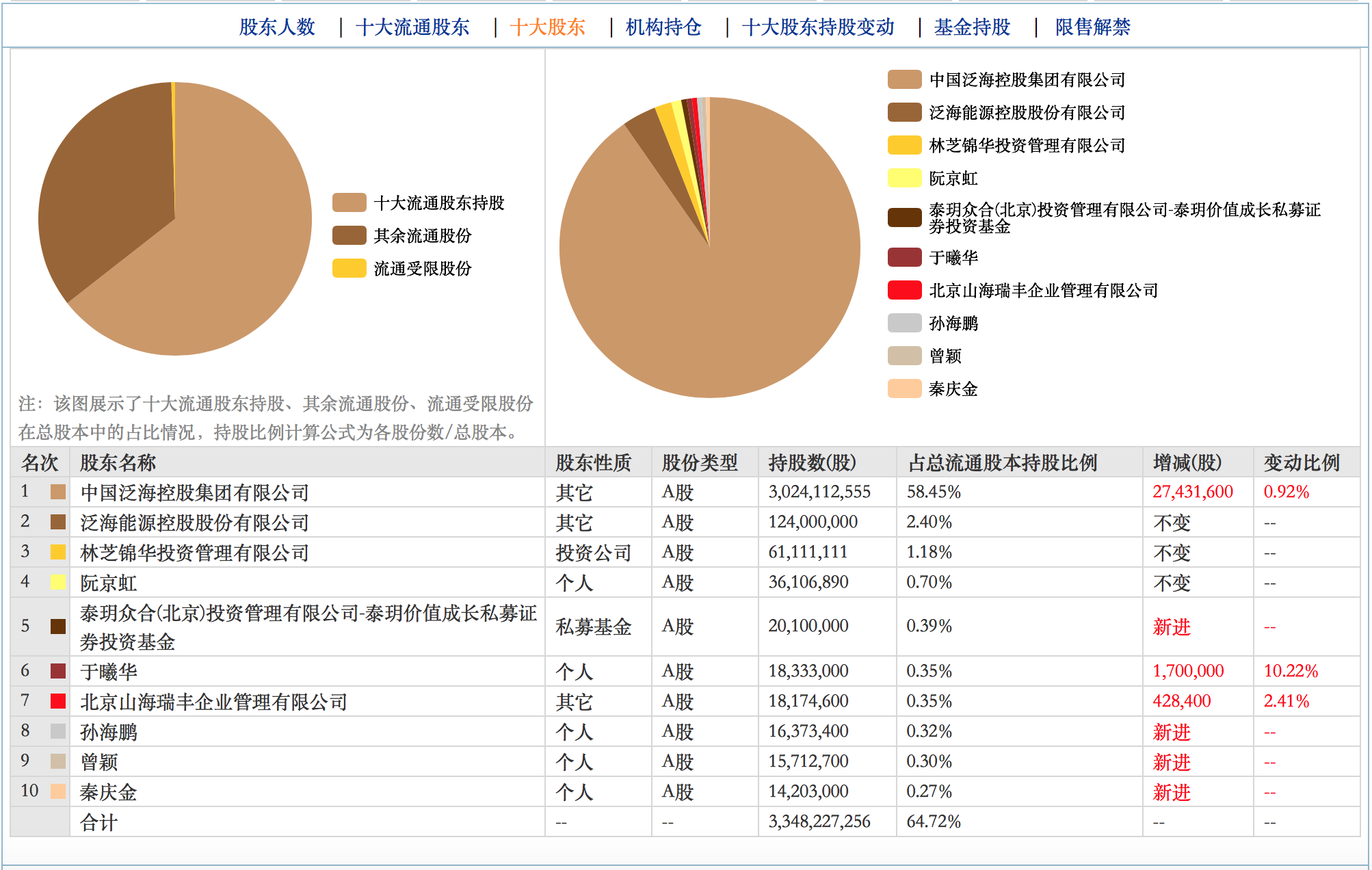This screenshot has width=1372, height=870.
Task: Click legend swatch for 曾颖
Action: (x=904, y=356)
